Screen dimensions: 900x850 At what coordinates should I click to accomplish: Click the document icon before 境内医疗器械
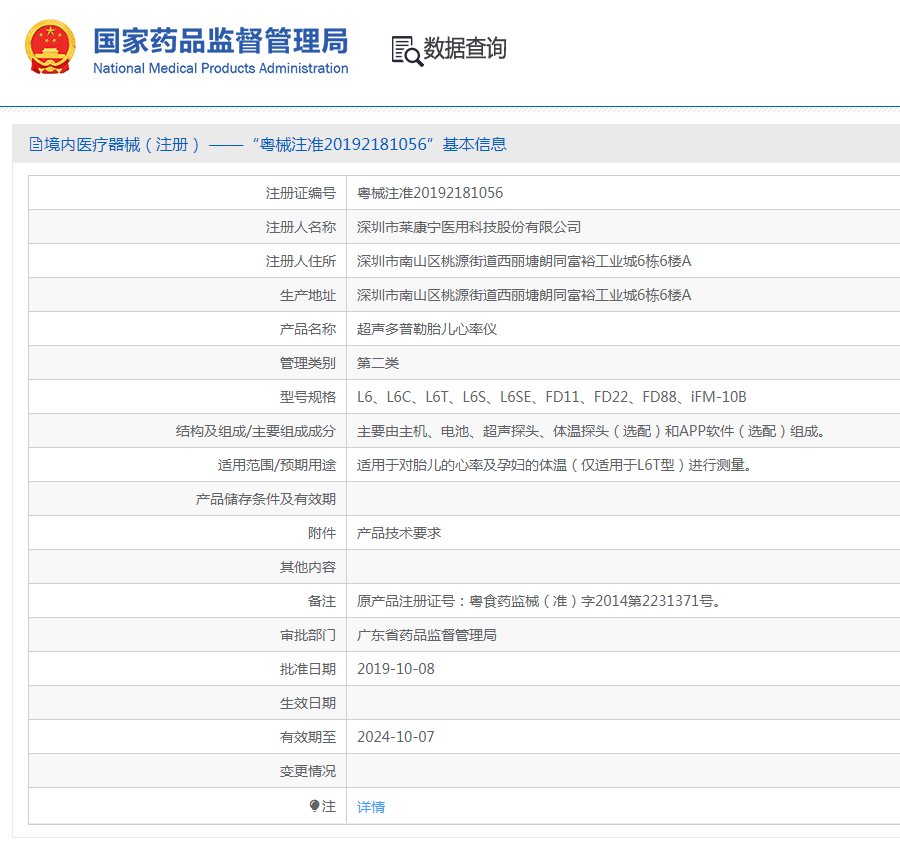pos(36,145)
